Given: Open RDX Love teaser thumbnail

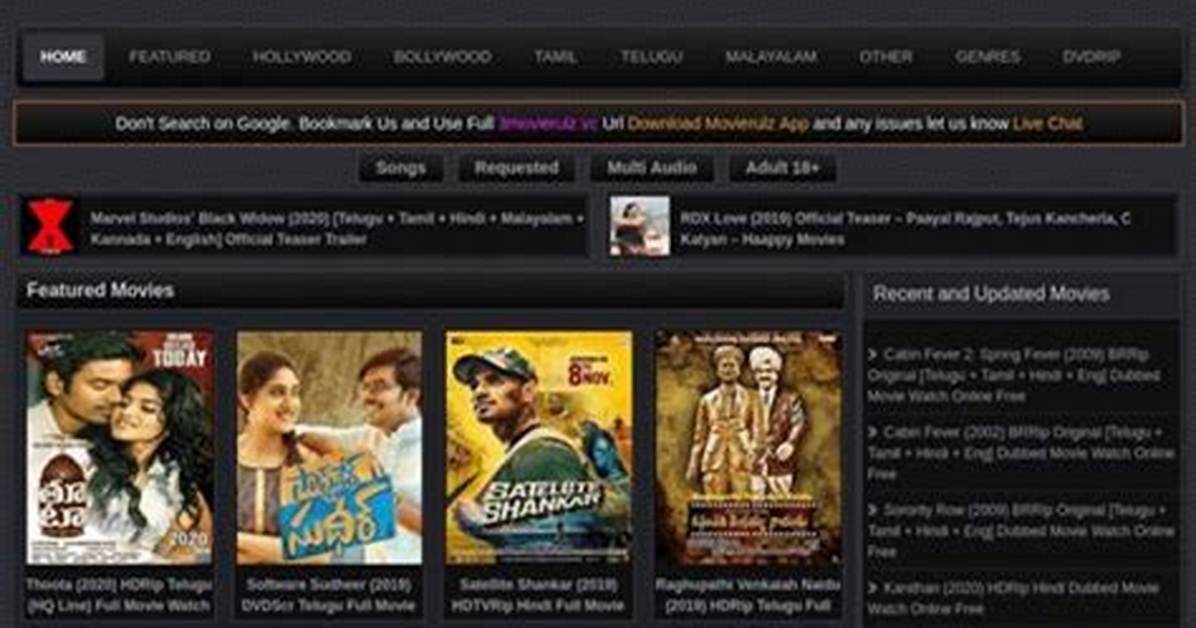Looking at the screenshot, I should [x=640, y=226].
